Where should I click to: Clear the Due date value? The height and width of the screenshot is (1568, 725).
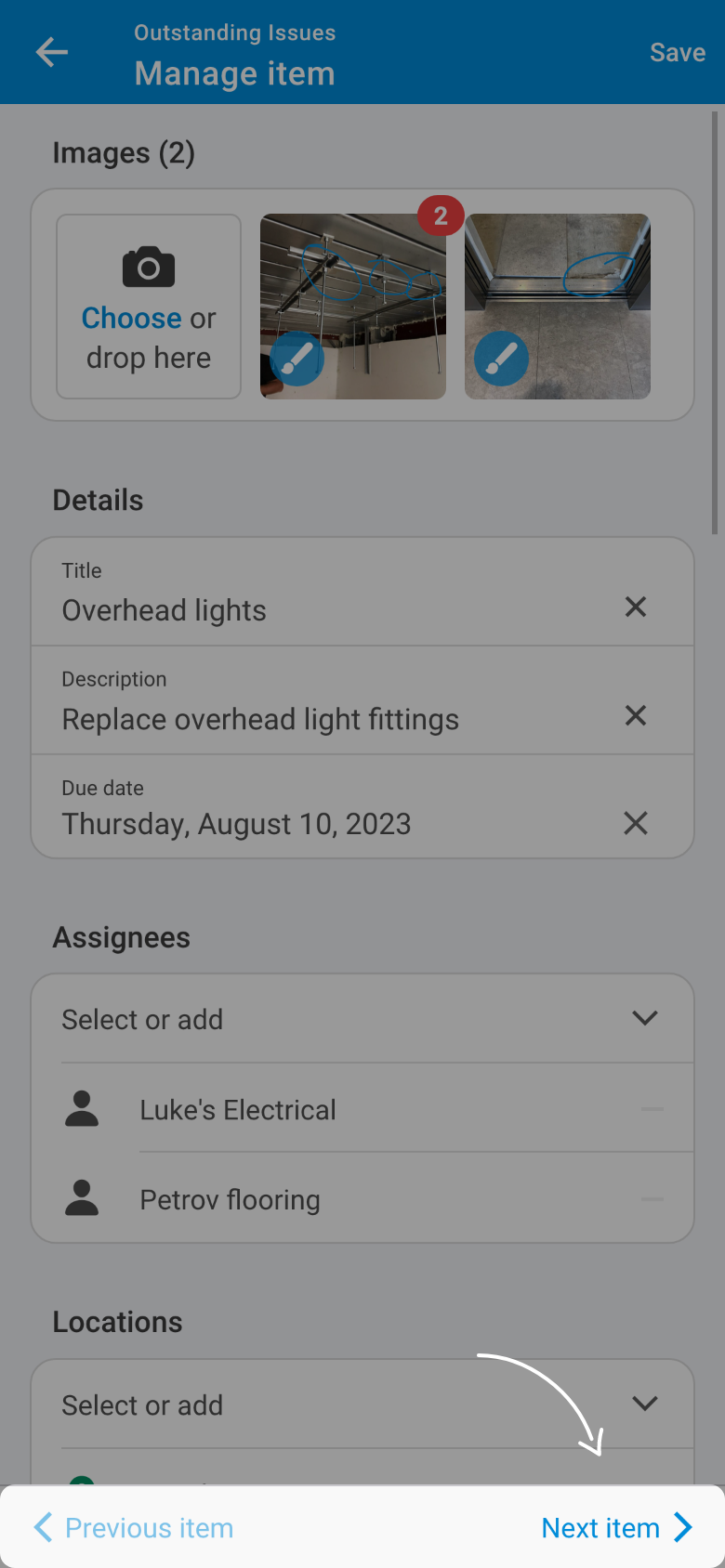[636, 823]
